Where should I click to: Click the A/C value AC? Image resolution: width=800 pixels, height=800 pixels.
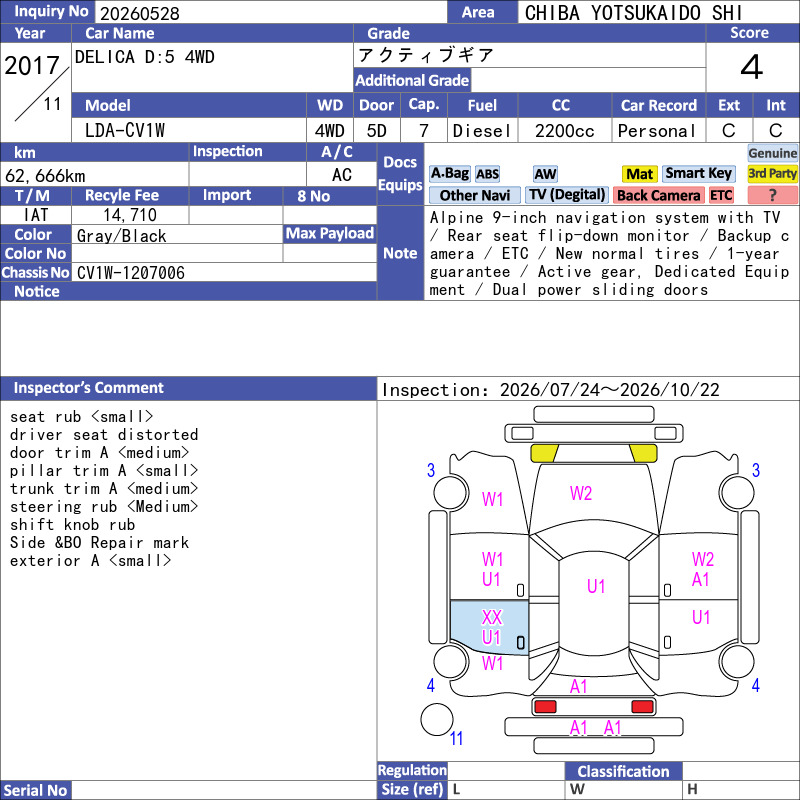tap(341, 175)
